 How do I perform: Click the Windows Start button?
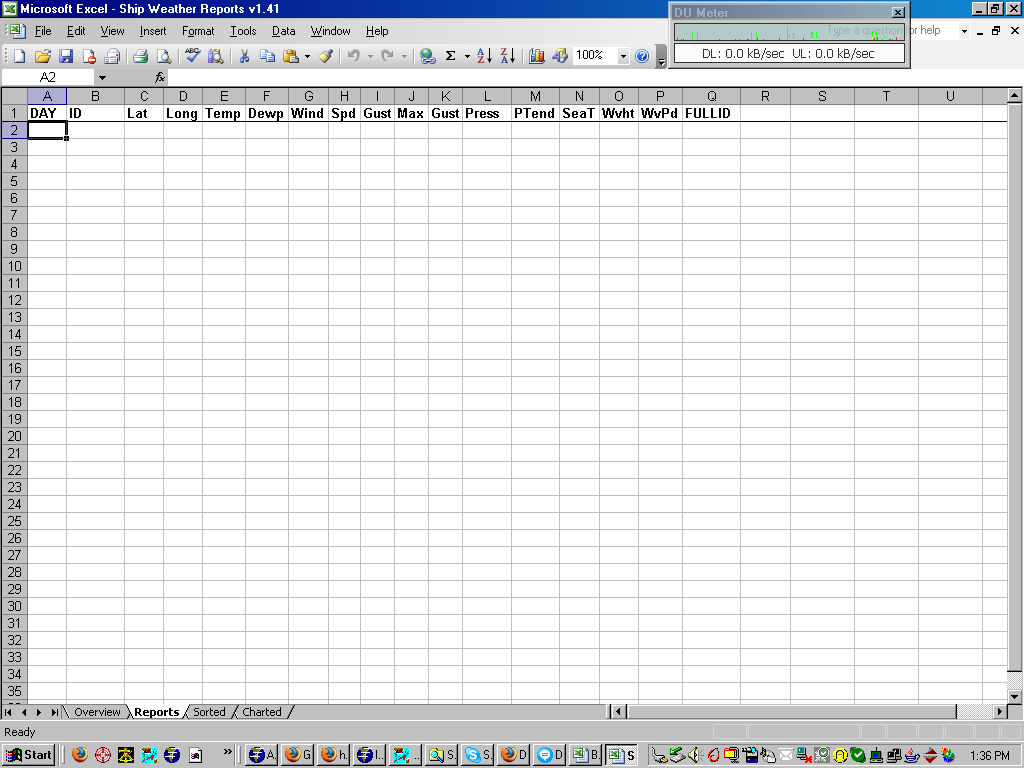click(x=28, y=755)
